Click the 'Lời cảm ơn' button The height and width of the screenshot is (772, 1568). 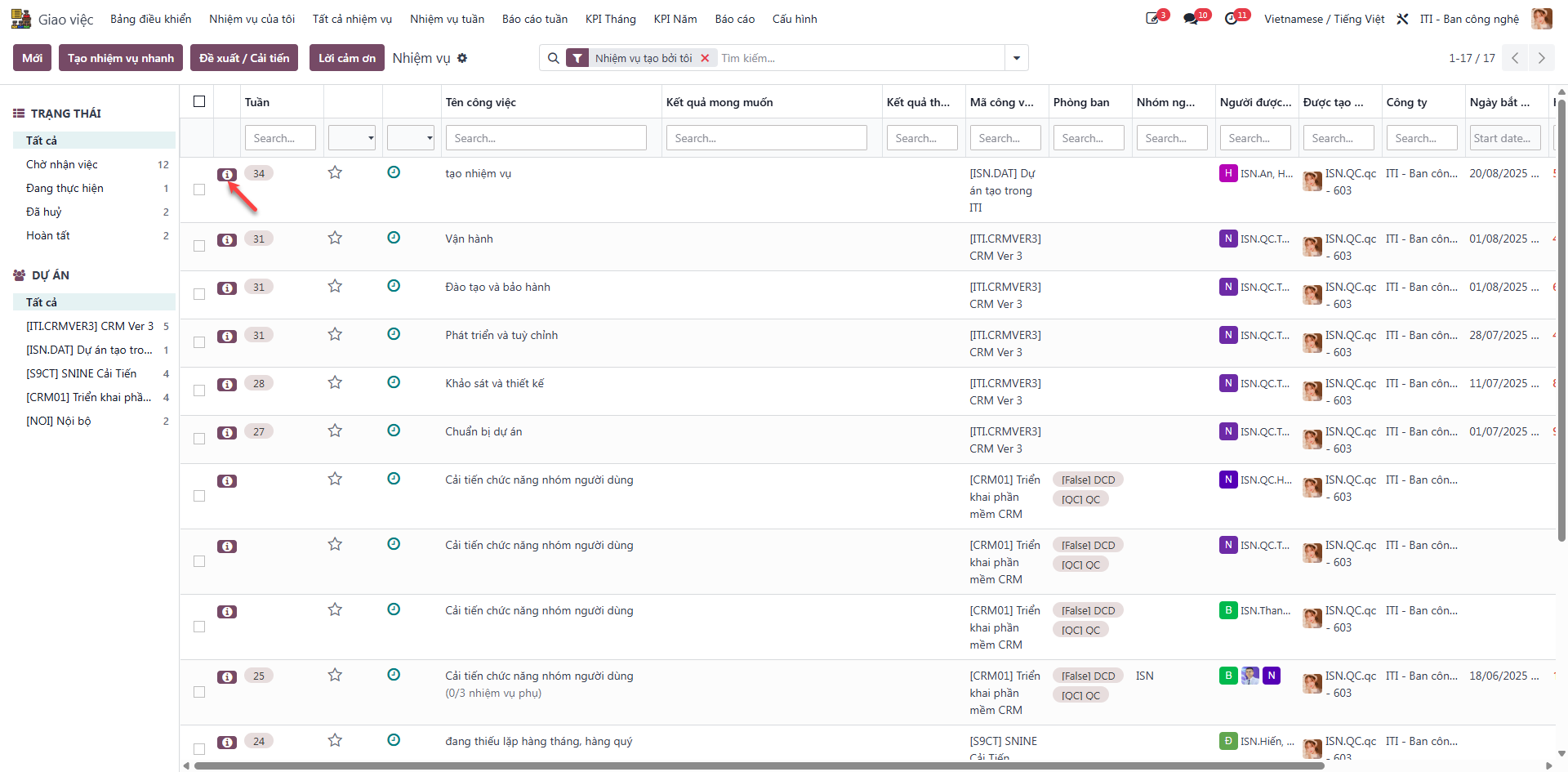pos(347,58)
